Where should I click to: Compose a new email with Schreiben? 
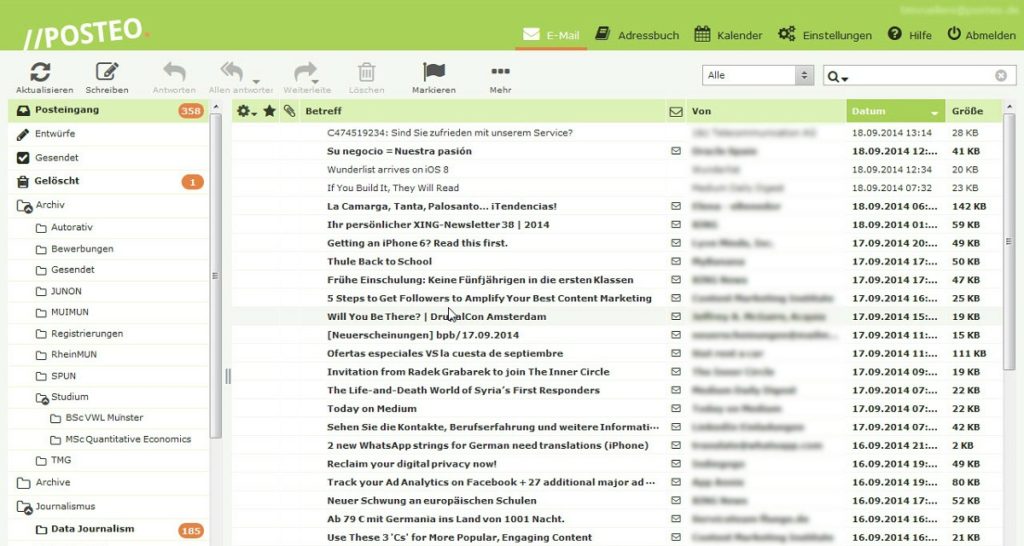(107, 72)
